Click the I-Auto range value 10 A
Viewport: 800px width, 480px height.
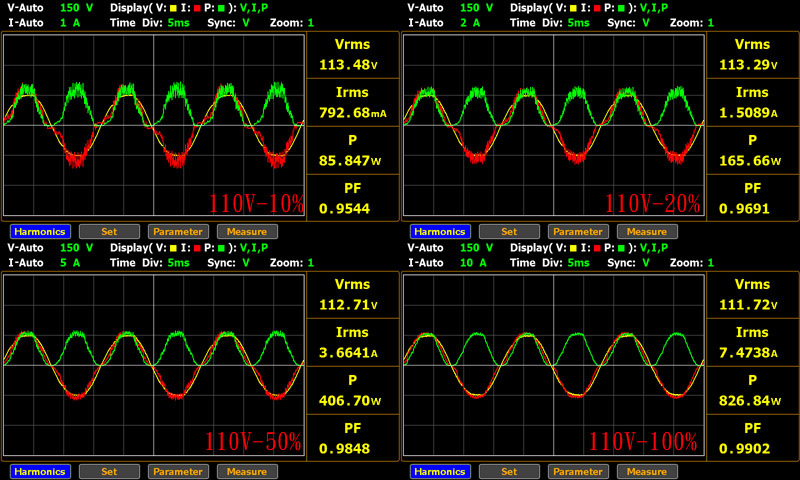point(473,263)
